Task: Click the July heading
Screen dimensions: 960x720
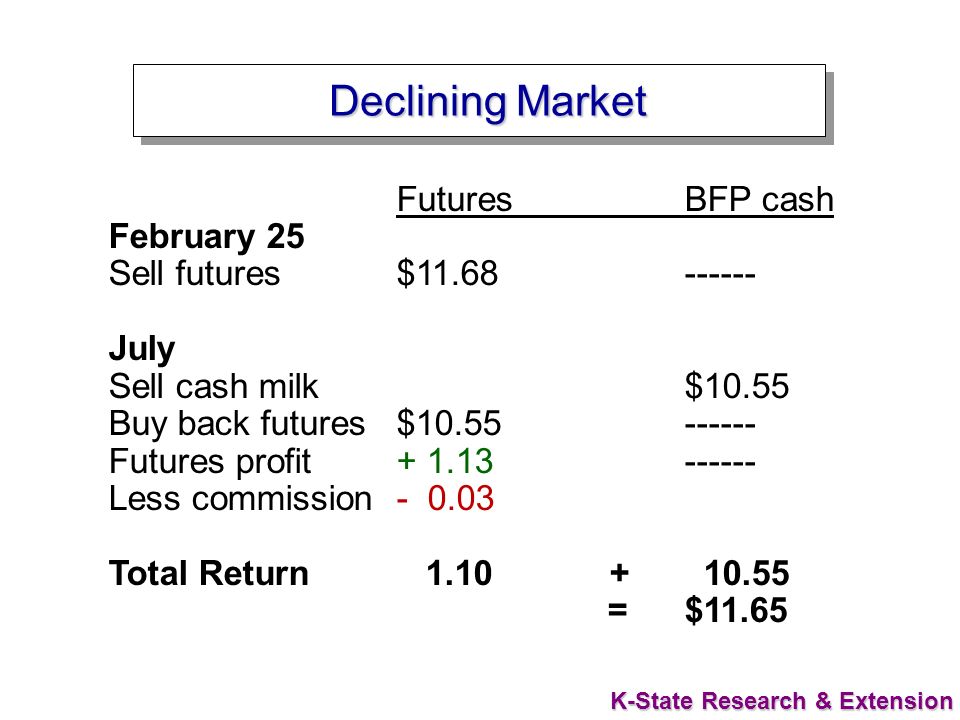Action: [x=142, y=350]
